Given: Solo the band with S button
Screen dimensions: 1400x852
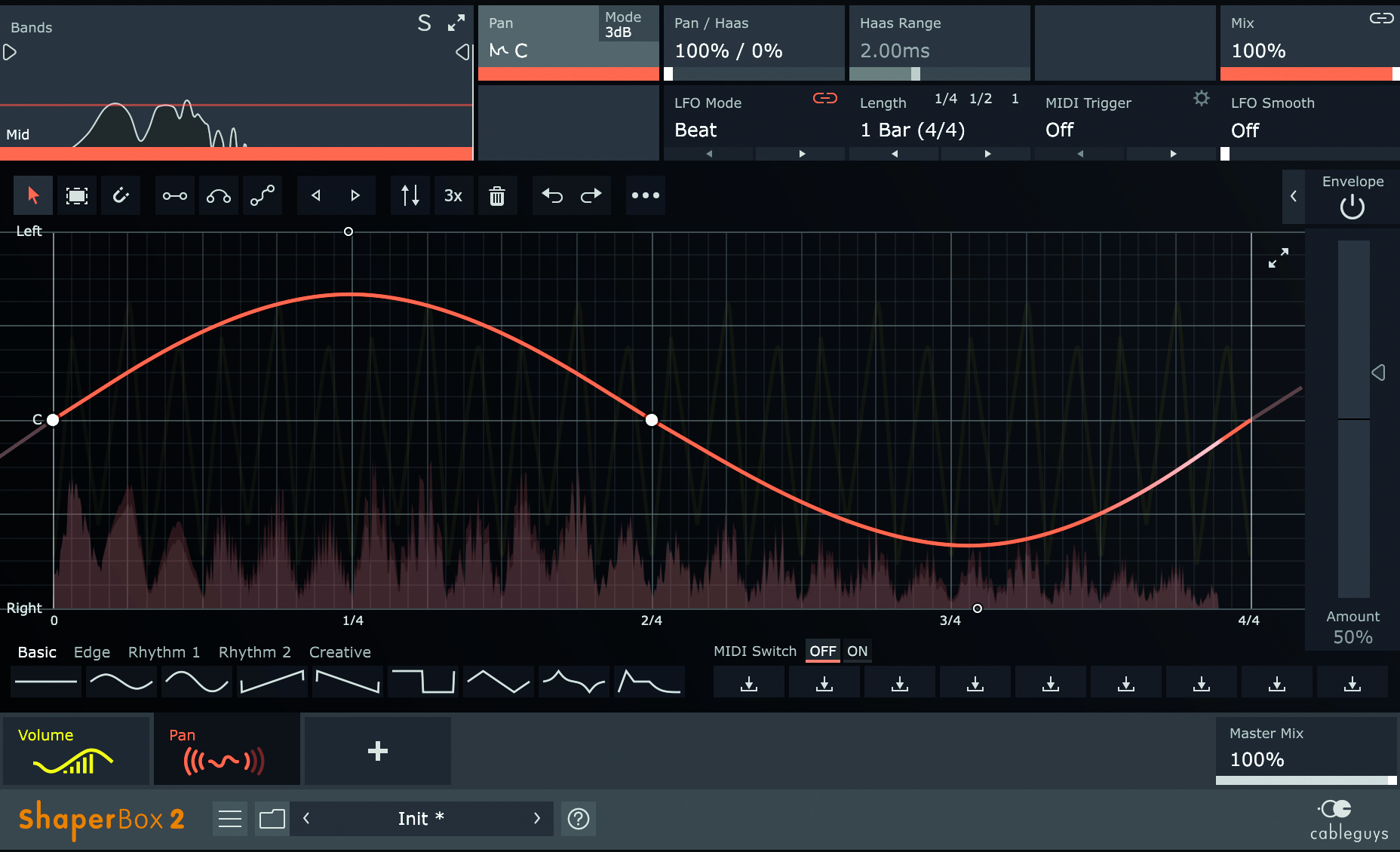Looking at the screenshot, I should coord(425,23).
